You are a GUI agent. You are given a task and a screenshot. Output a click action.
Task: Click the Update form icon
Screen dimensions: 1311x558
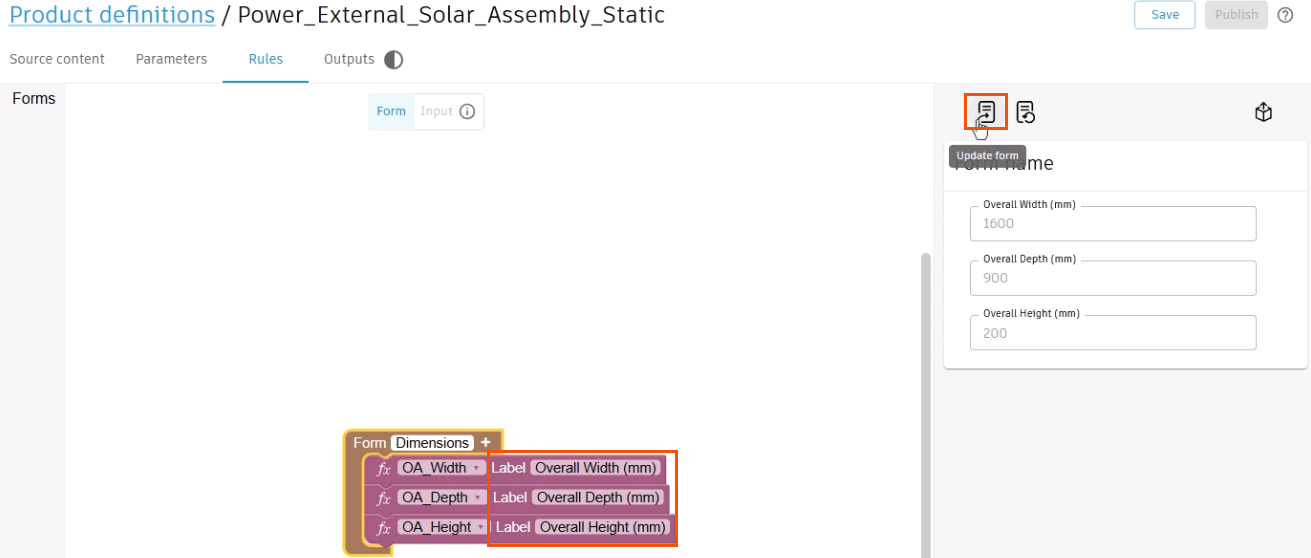[x=986, y=111]
